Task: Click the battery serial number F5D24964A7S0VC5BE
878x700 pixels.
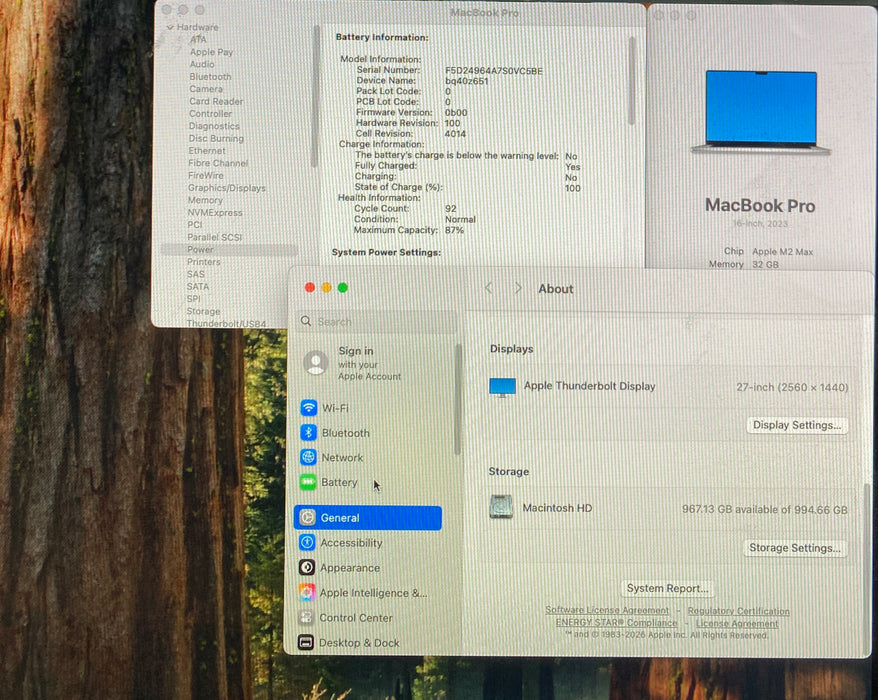Action: tap(493, 71)
